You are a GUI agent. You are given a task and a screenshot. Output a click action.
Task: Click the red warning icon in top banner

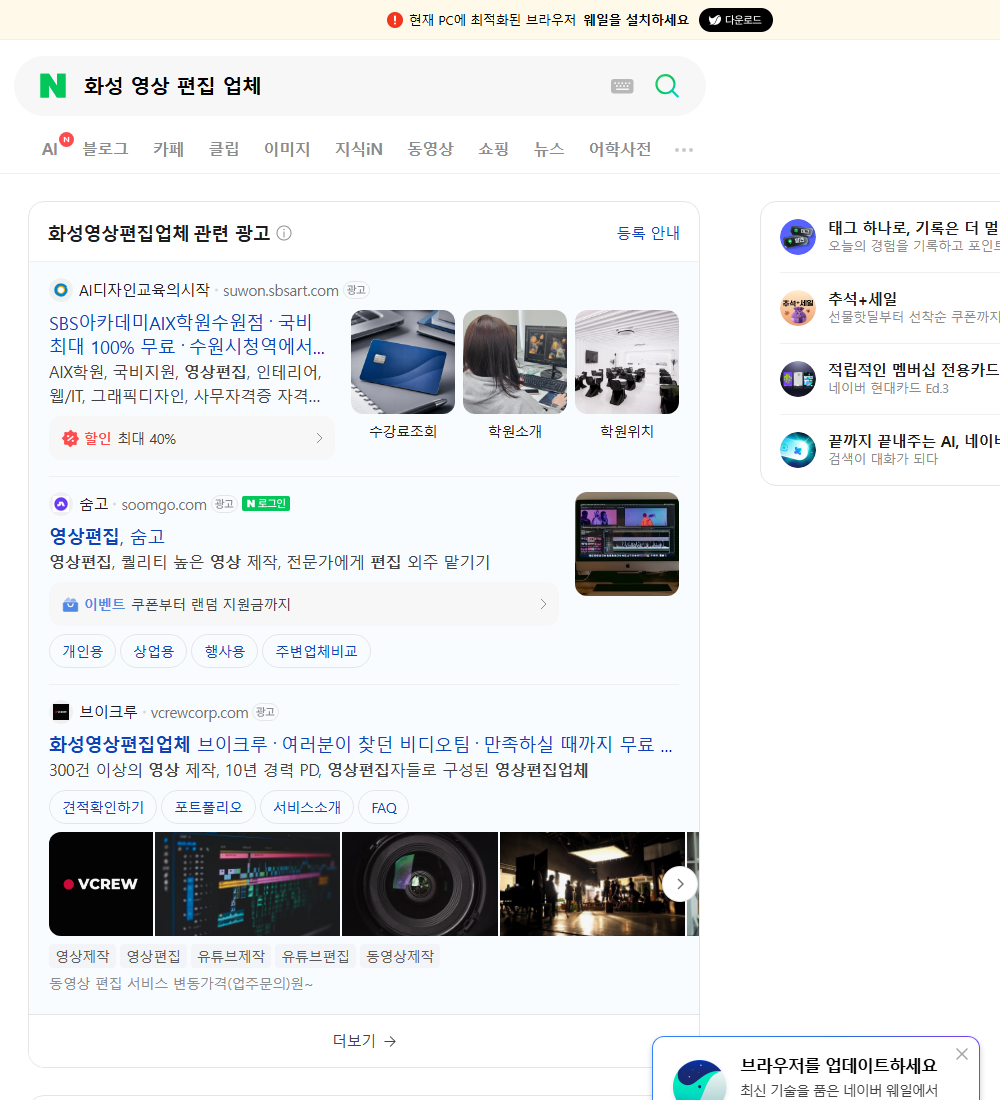[x=394, y=20]
